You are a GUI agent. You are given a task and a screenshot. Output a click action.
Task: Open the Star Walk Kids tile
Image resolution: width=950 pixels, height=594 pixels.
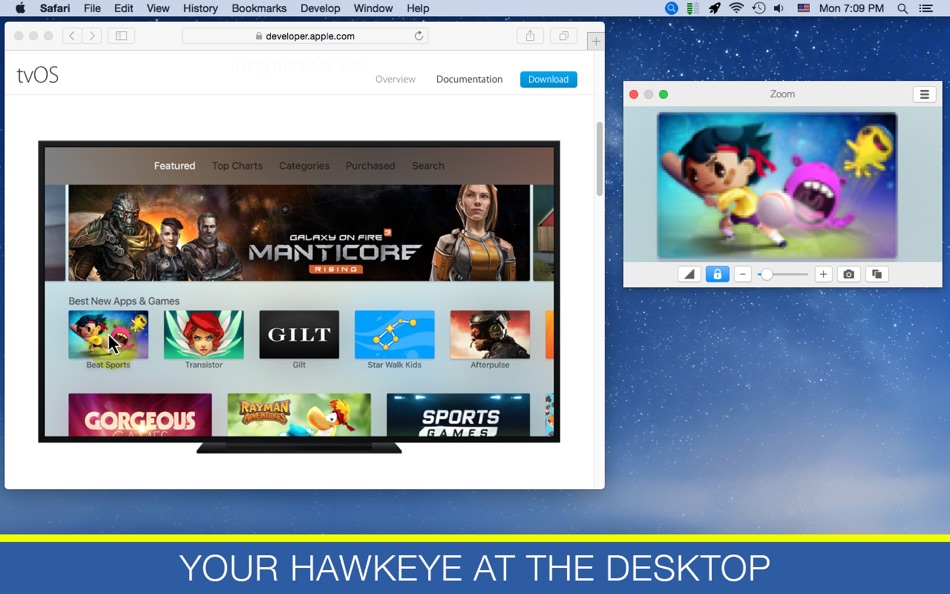pyautogui.click(x=394, y=335)
